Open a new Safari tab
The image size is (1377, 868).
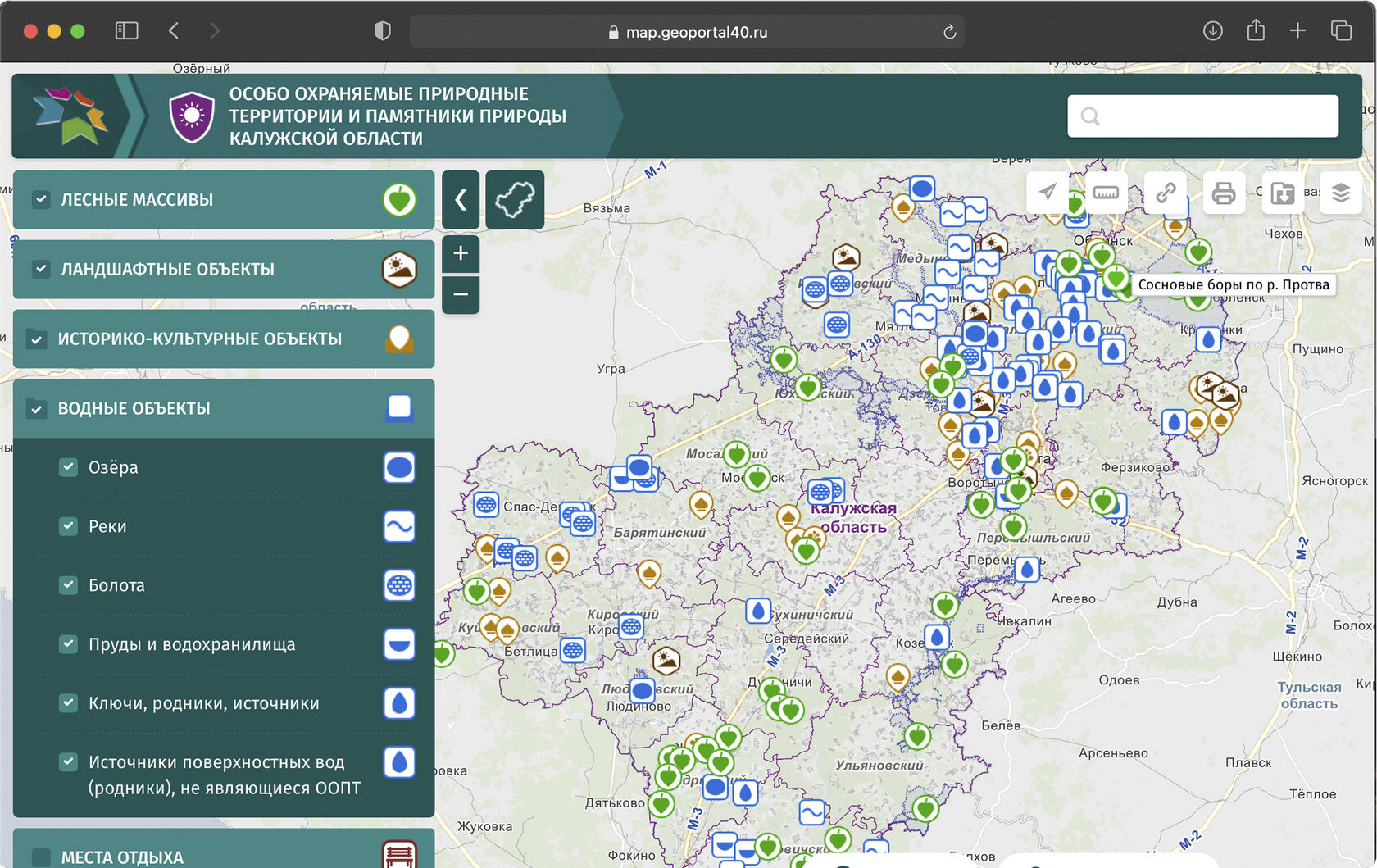[x=1297, y=31]
